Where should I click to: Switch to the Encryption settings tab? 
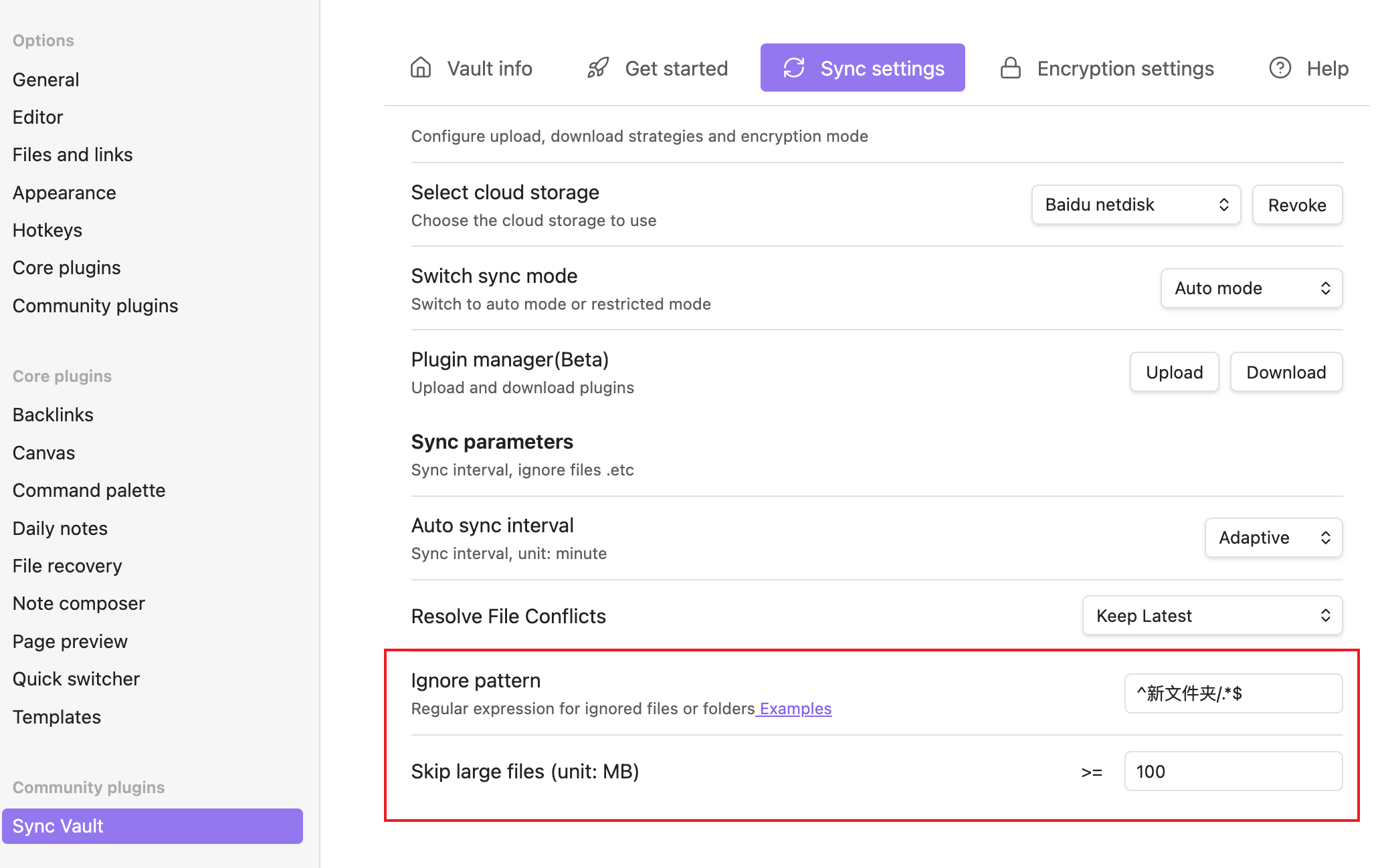[x=1124, y=68]
